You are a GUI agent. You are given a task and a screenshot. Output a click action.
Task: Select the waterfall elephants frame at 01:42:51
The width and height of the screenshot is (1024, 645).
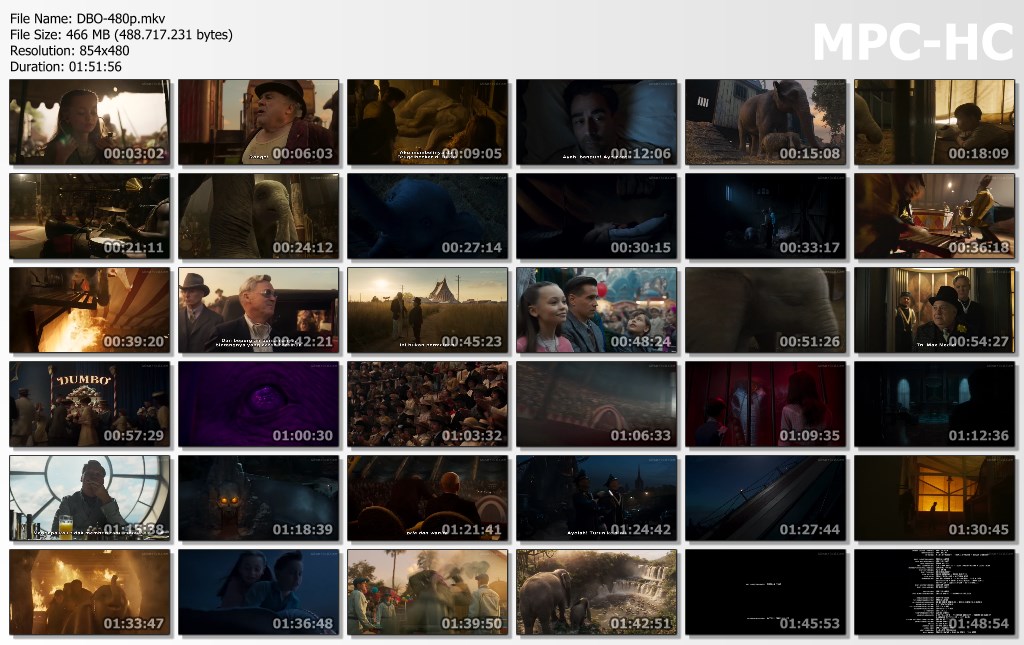597,592
